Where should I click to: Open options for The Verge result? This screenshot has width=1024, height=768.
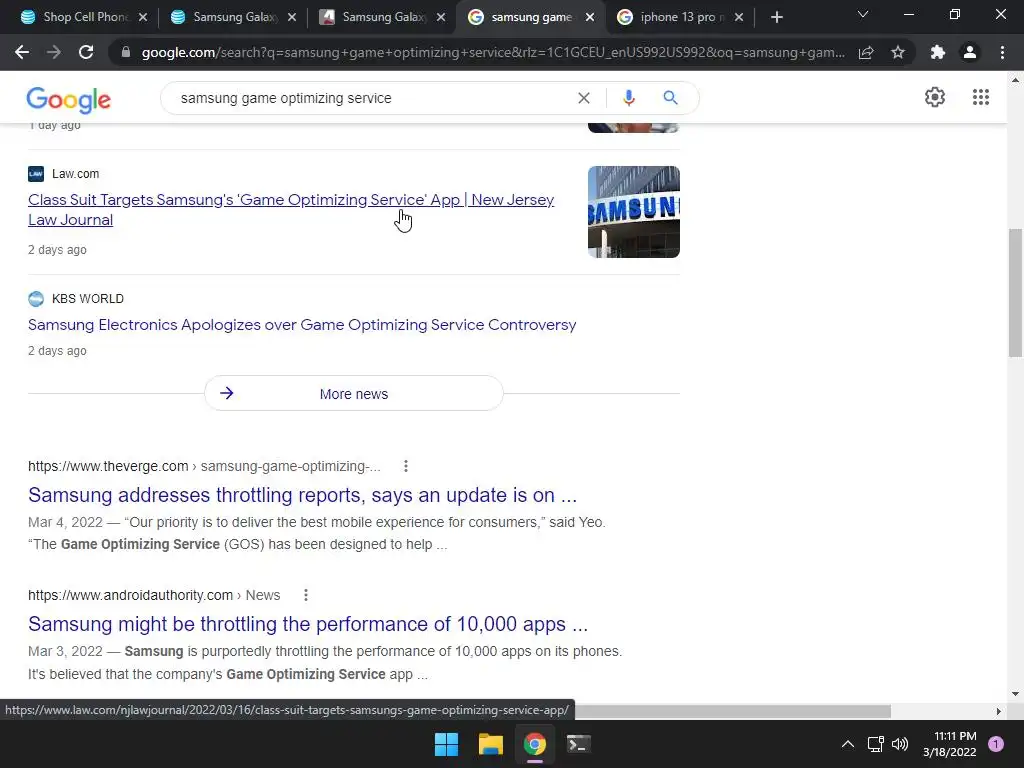[406, 466]
